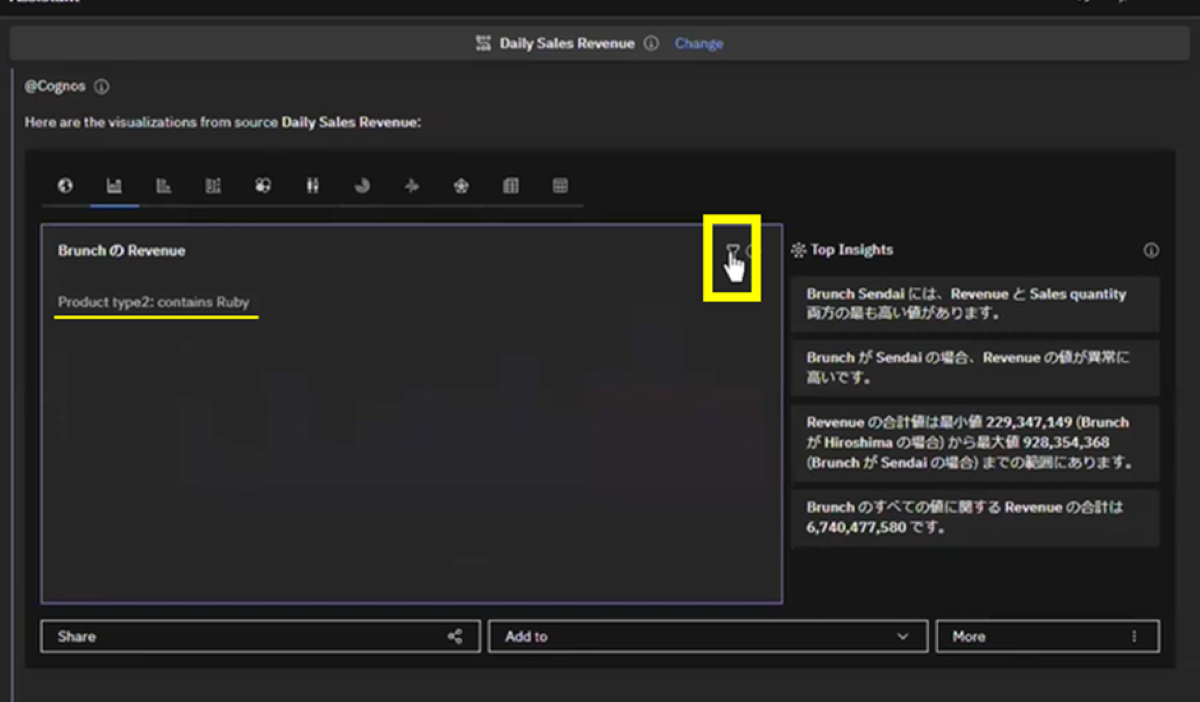
Task: Switch to the horizontal bar chart tab
Action: pos(164,186)
